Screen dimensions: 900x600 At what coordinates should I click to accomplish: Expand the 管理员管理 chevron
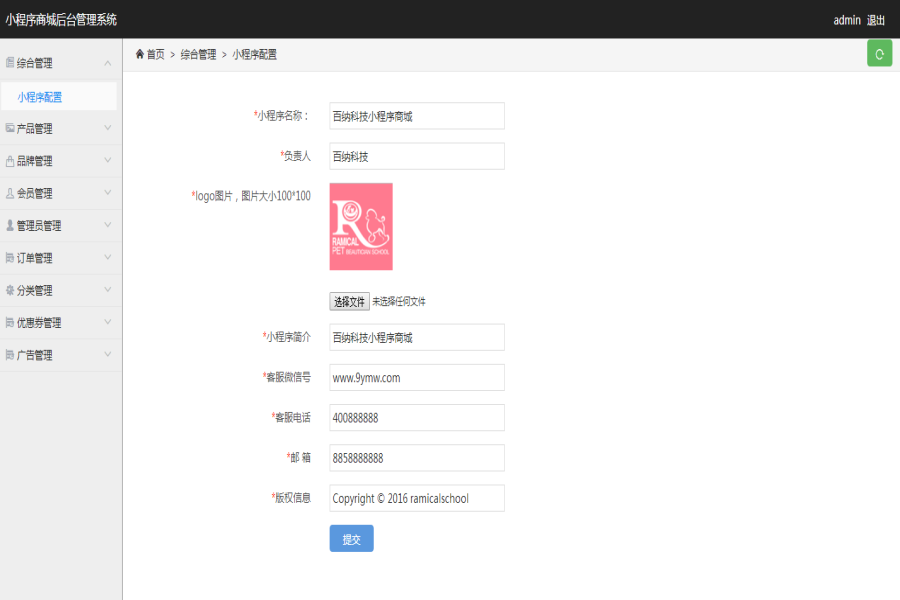[108, 224]
